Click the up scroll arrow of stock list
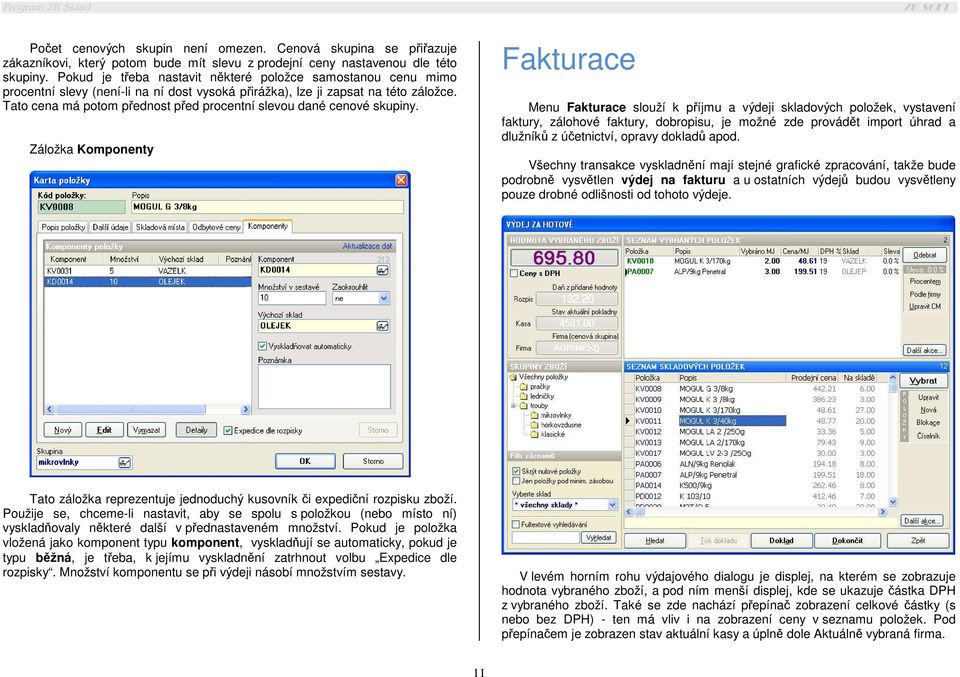The width and height of the screenshot is (960, 677). (893, 378)
